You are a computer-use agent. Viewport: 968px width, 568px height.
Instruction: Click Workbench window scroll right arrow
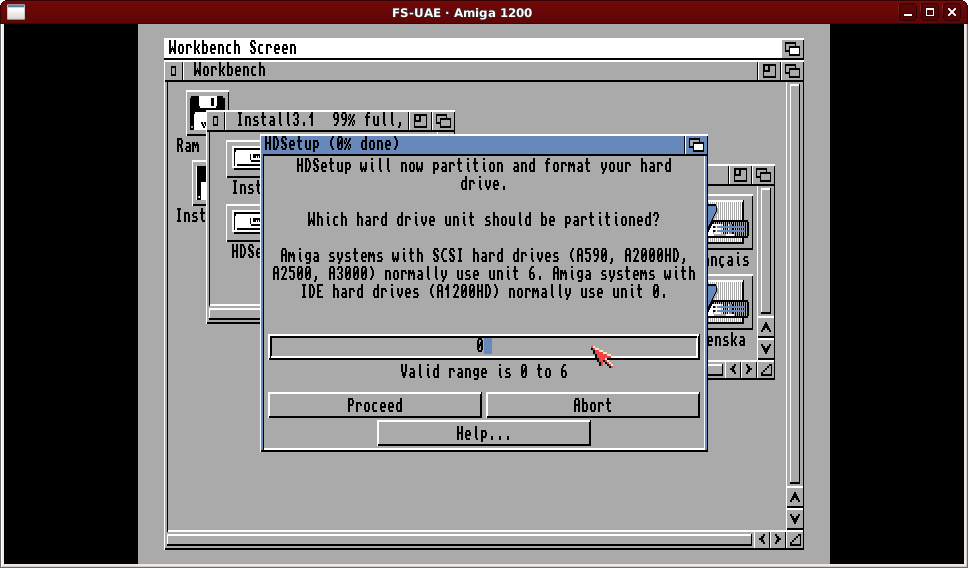[777, 540]
